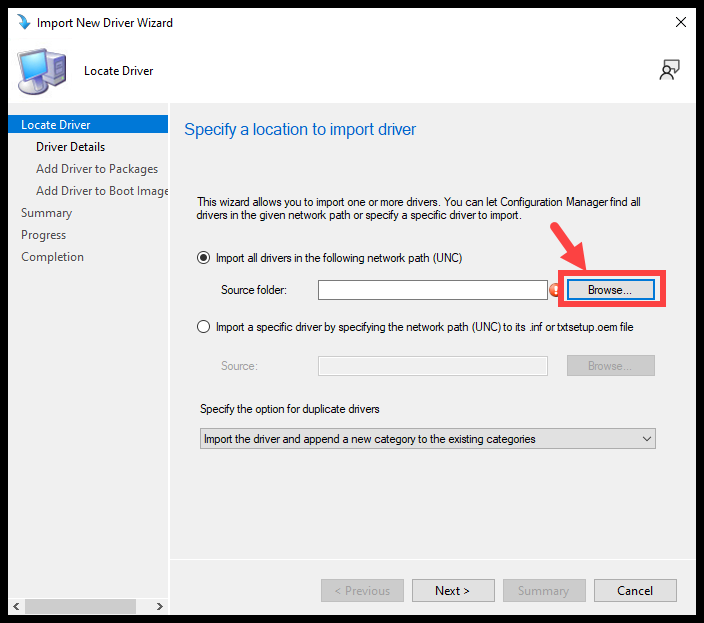Click the disabled Source text field
704x623 pixels.
pyautogui.click(x=433, y=366)
